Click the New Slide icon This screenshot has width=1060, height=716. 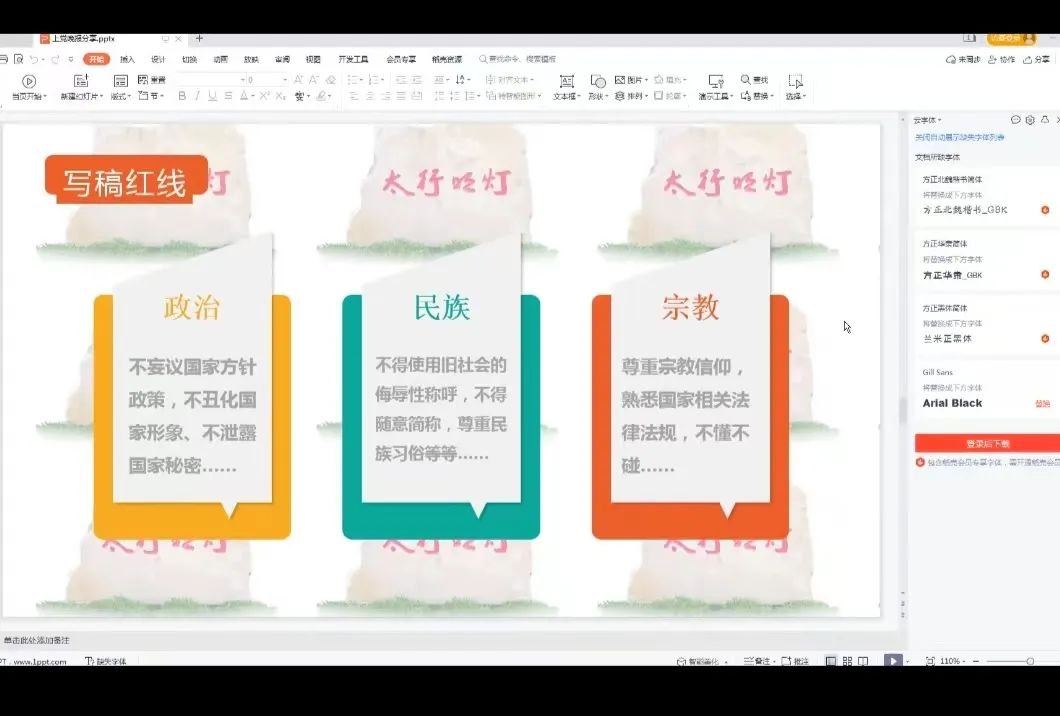pos(80,81)
